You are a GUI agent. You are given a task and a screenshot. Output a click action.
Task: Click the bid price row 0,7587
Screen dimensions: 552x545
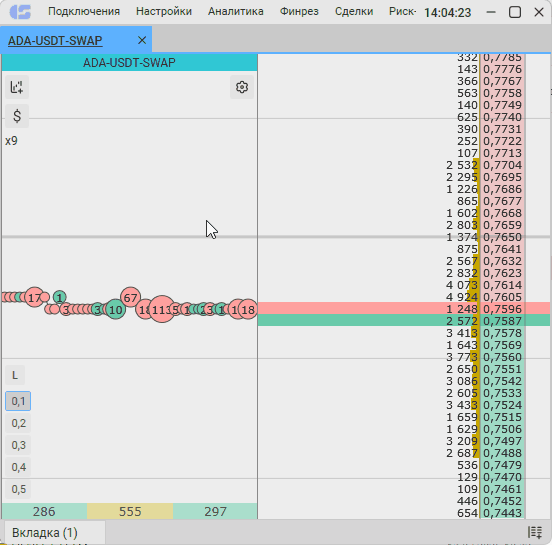[x=404, y=321]
